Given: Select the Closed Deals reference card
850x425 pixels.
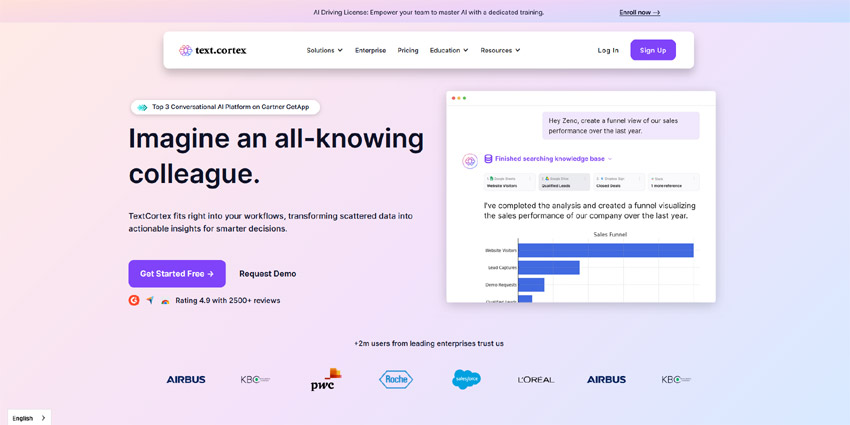Looking at the screenshot, I should click(x=619, y=182).
